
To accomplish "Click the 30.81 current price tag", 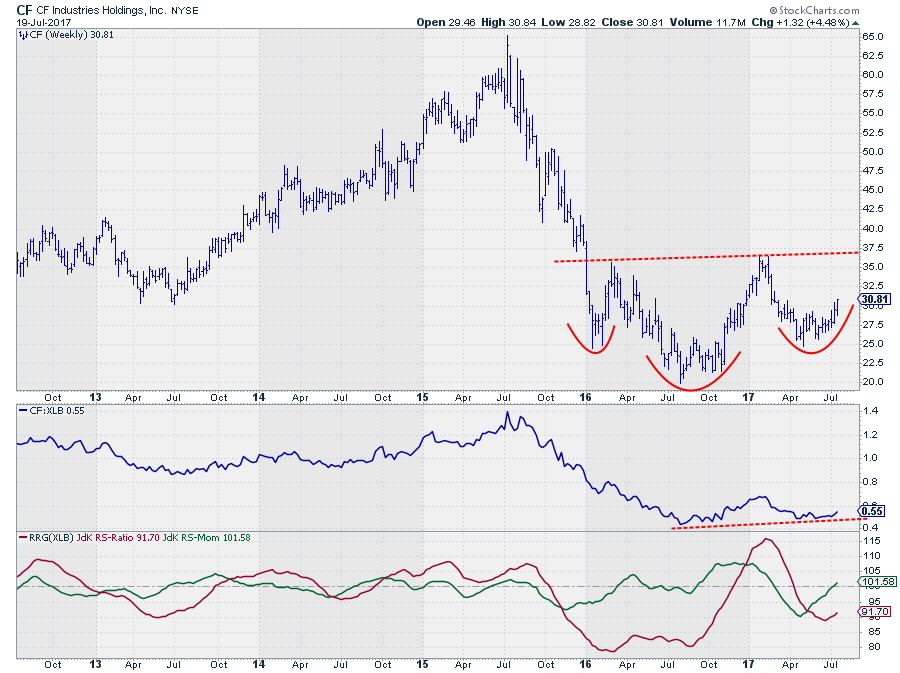I will pyautogui.click(x=875, y=299).
